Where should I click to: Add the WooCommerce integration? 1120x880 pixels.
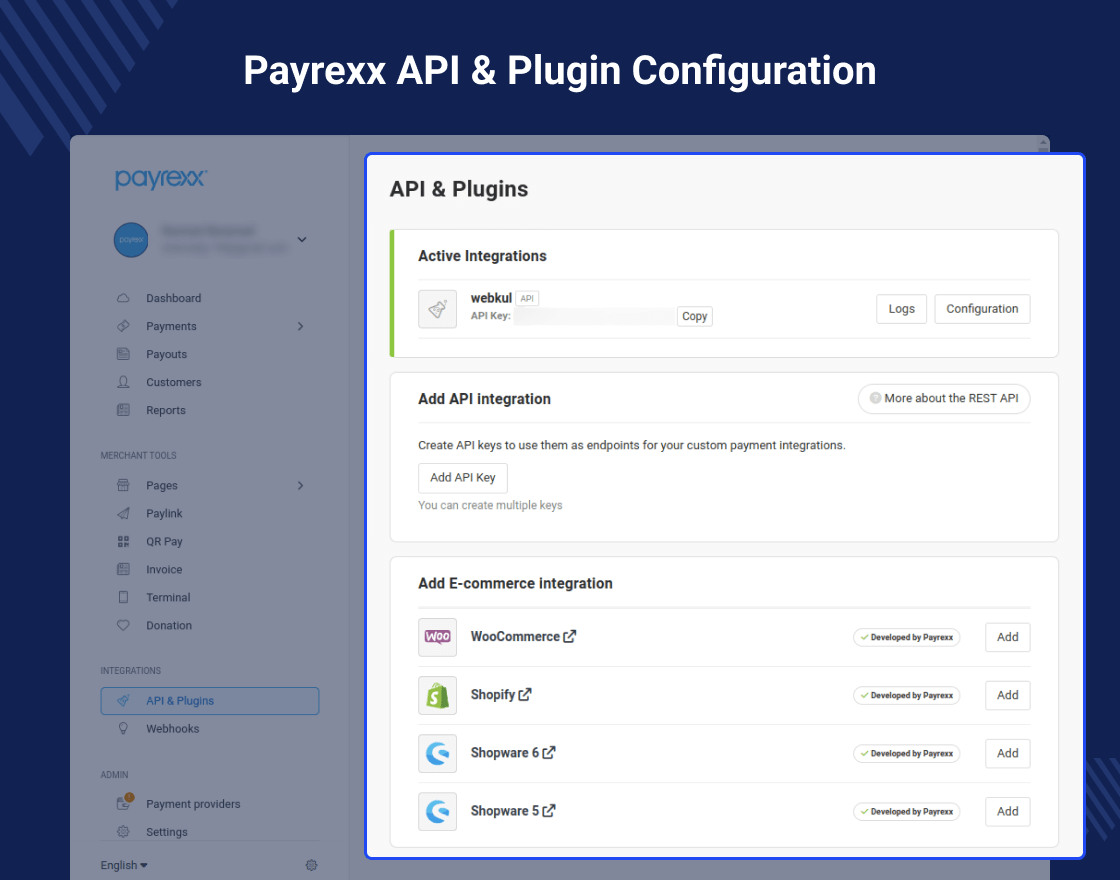1007,637
